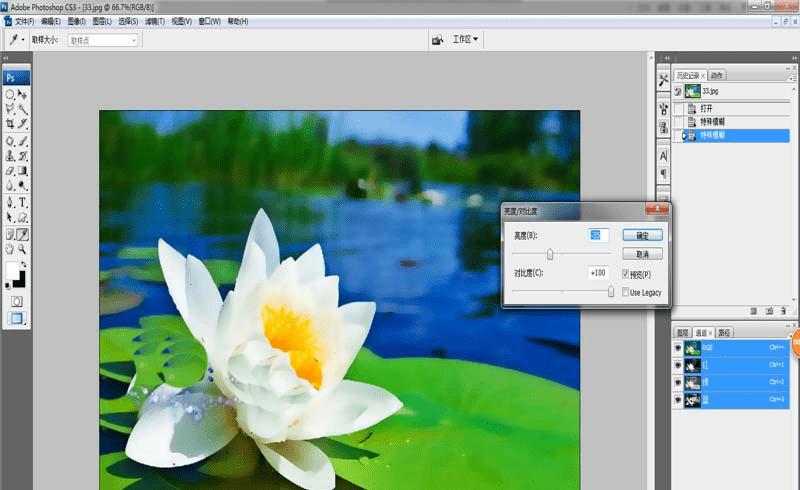Image resolution: width=800 pixels, height=490 pixels.
Task: Select the Zoom tool
Action: click(22, 249)
